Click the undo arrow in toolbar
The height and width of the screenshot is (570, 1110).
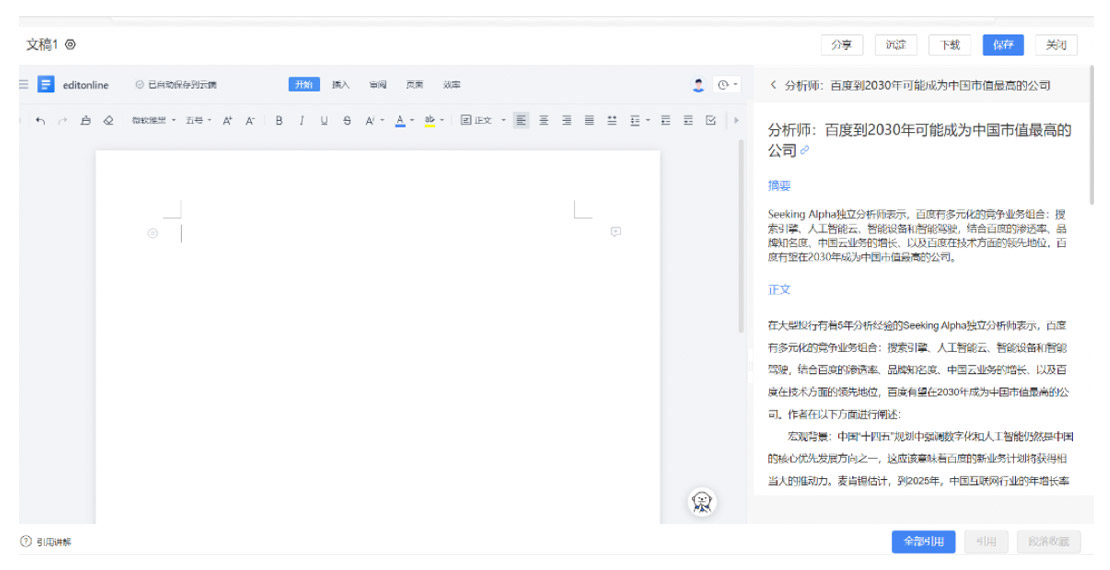(40, 121)
